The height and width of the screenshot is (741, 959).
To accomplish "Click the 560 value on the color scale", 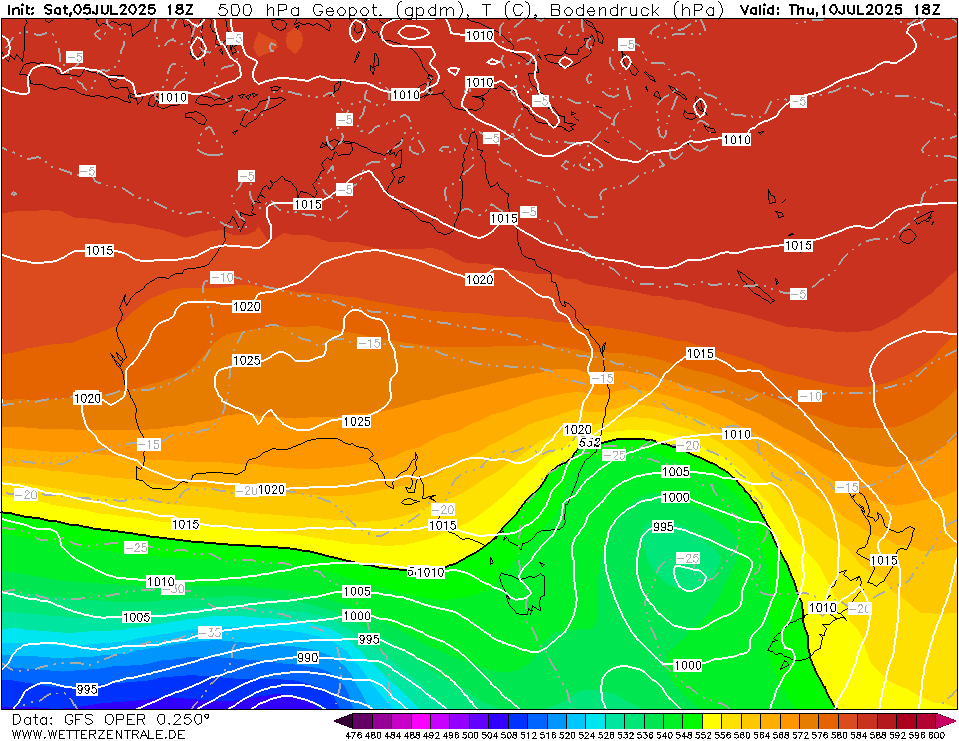I will 742,735.
